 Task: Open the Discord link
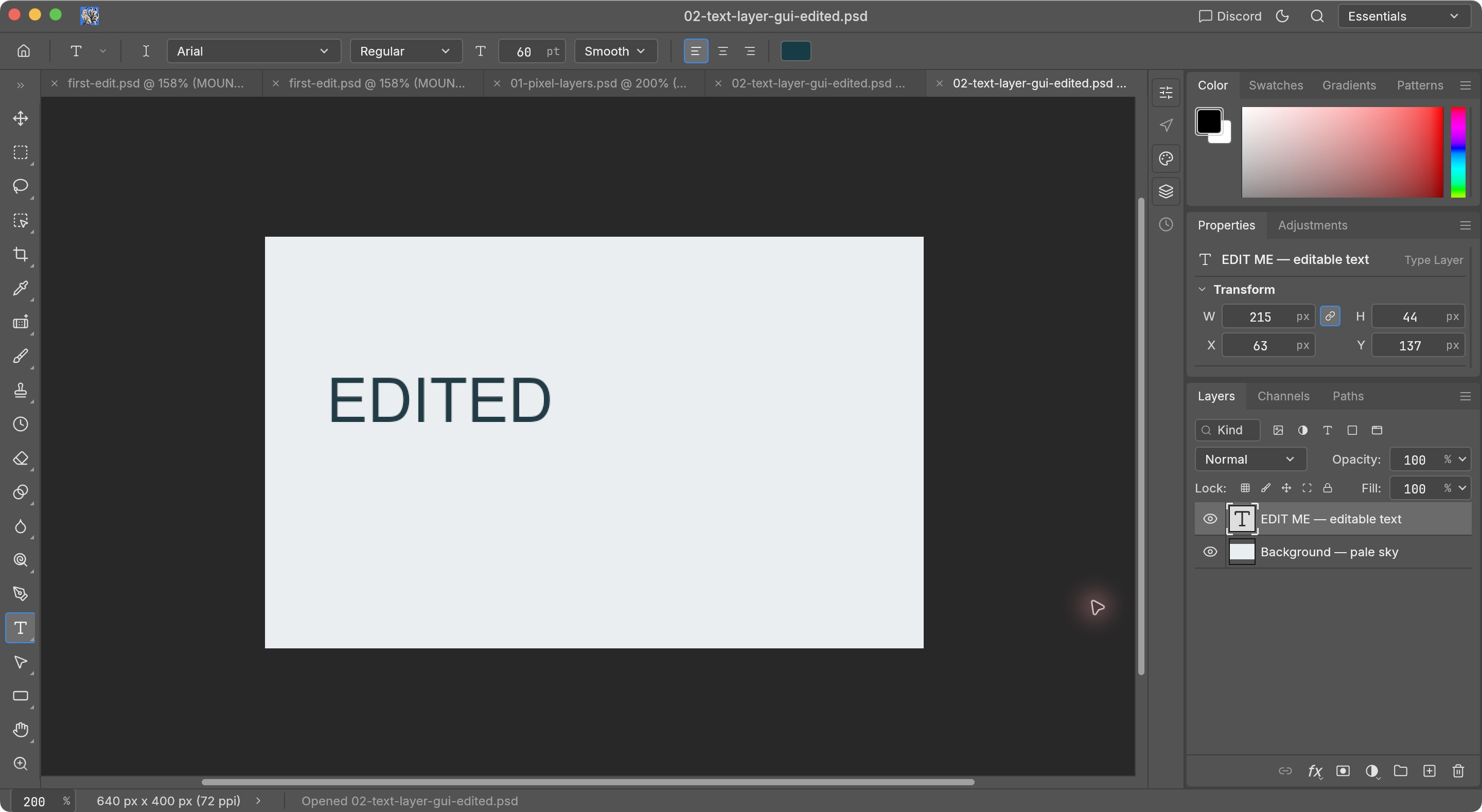pyautogui.click(x=1230, y=16)
